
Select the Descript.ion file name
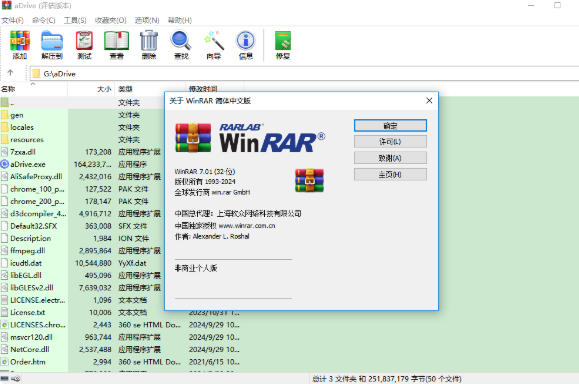(31, 238)
